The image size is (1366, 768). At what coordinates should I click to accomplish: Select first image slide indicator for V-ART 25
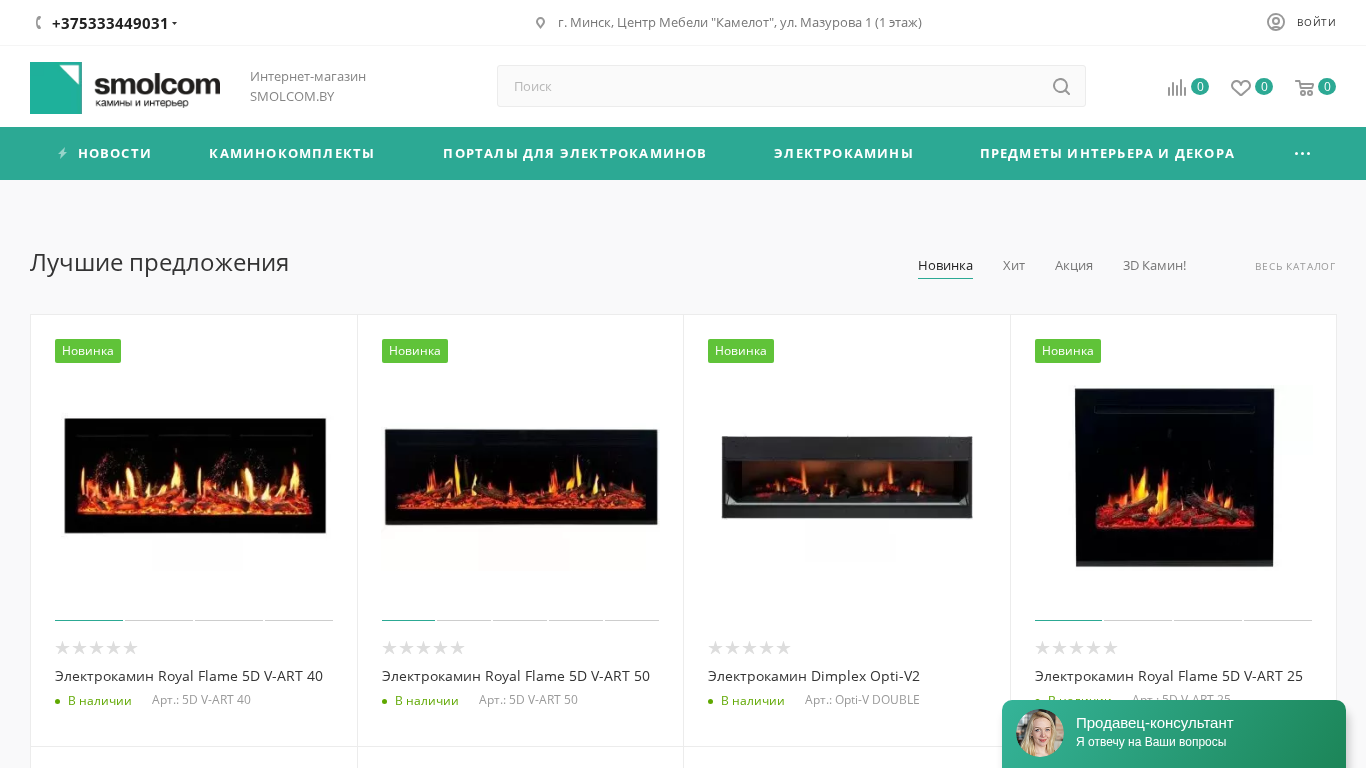coord(1068,620)
